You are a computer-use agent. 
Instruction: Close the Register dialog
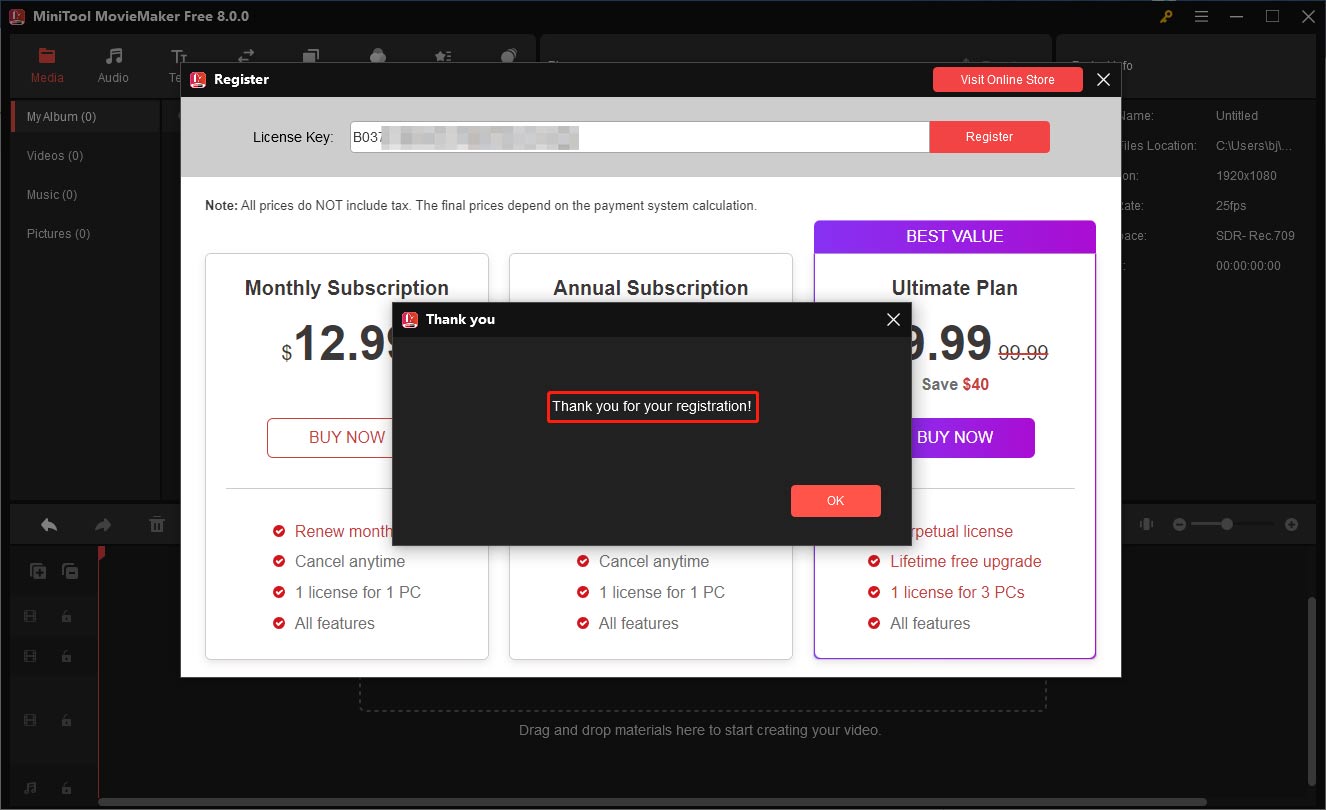[1103, 80]
